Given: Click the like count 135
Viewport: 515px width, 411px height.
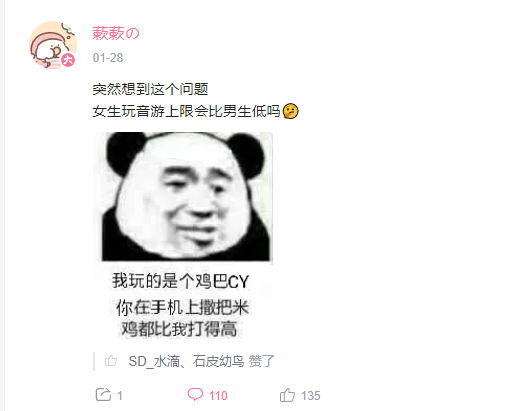Looking at the screenshot, I should click(311, 396).
